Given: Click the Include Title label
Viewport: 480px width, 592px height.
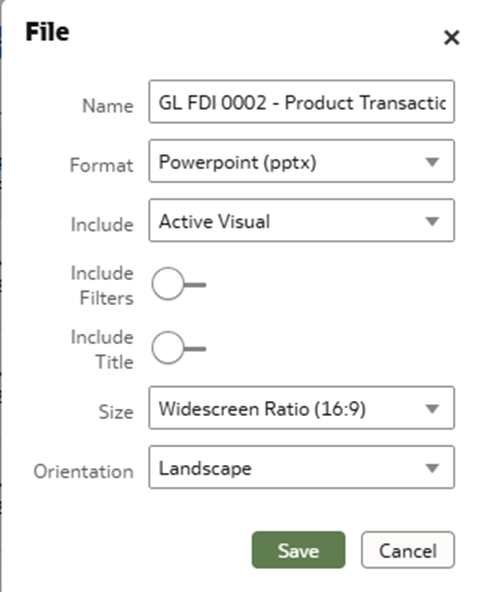Looking at the screenshot, I should [102, 349].
